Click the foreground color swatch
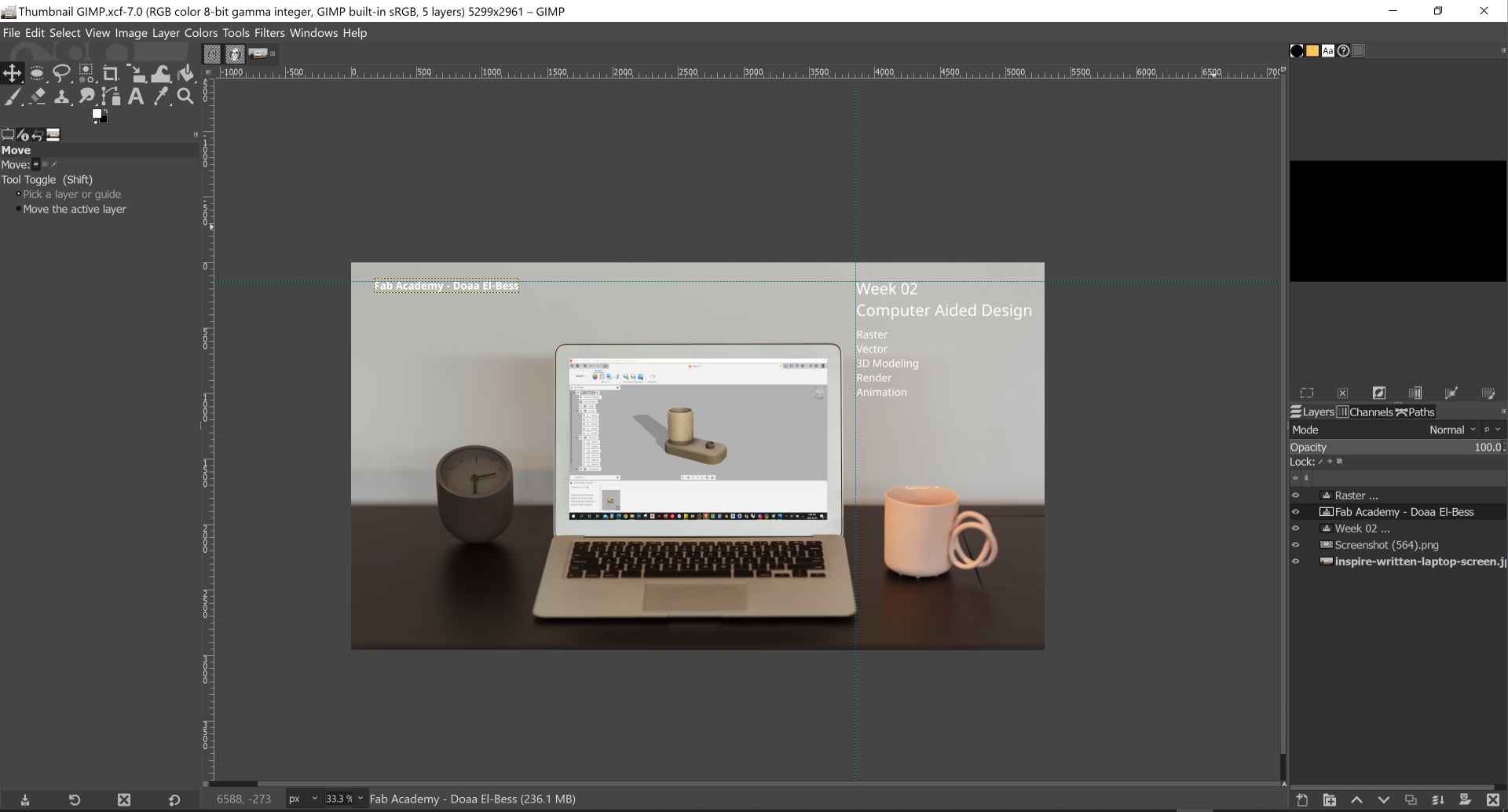1508x812 pixels. [x=97, y=115]
